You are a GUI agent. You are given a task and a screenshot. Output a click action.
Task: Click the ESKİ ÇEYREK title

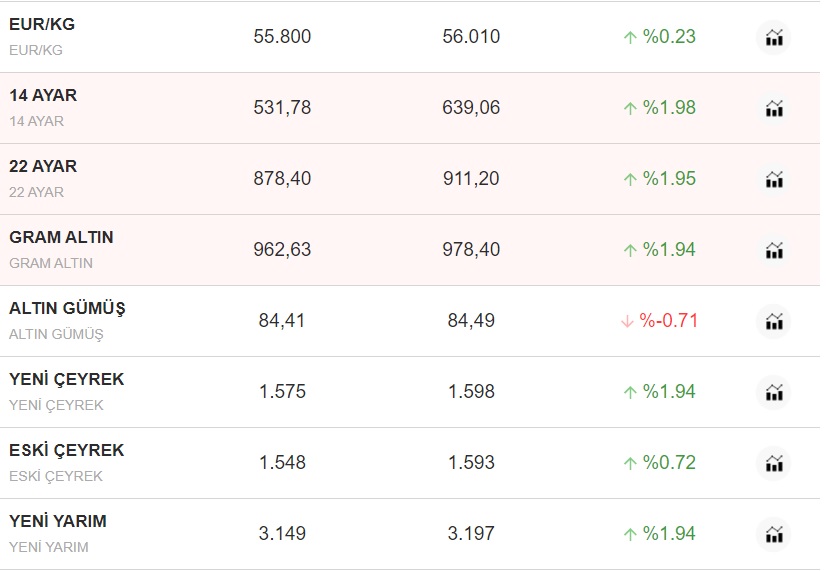tap(66, 450)
